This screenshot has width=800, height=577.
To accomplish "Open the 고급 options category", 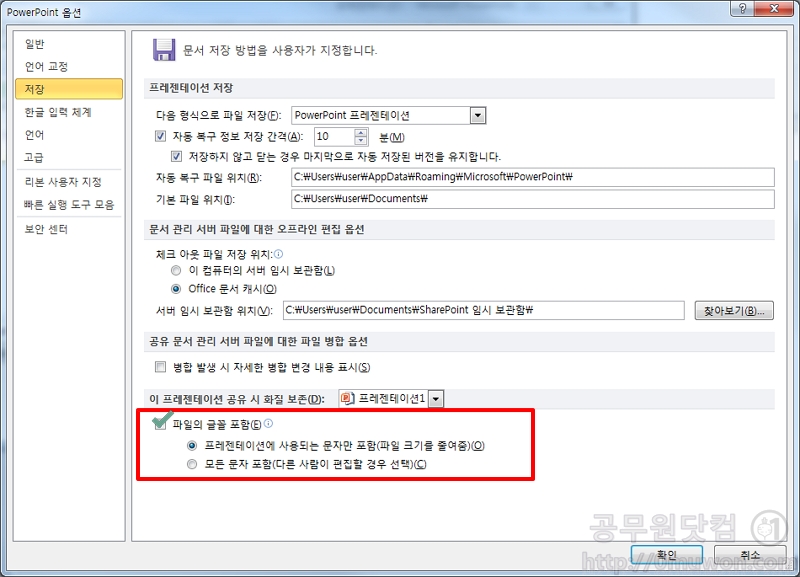I will pyautogui.click(x=34, y=157).
